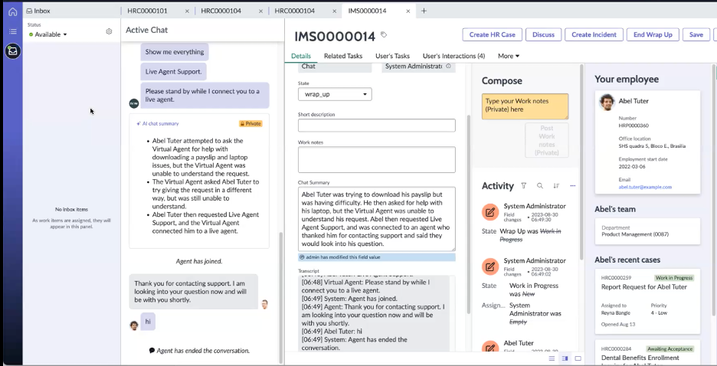Open a new tab with plus icon
This screenshot has width=717, height=366.
coord(424,11)
